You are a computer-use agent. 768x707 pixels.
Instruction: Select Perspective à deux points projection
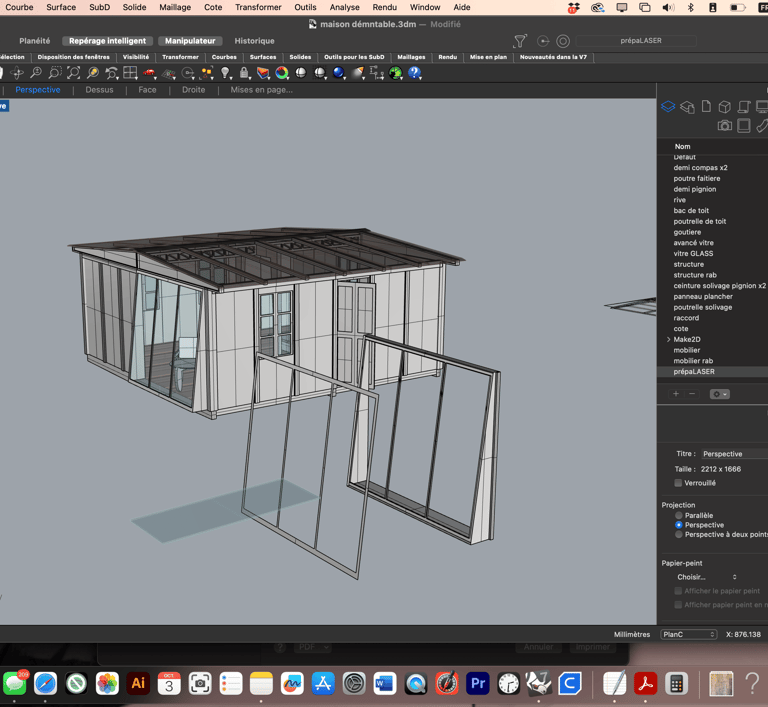tap(678, 535)
